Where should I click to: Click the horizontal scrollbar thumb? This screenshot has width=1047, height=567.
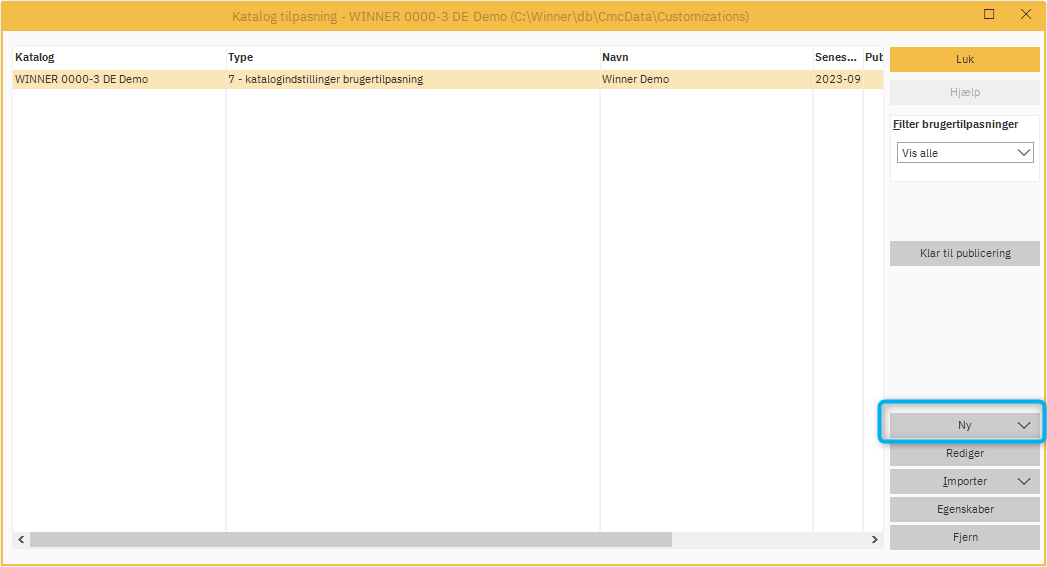click(350, 539)
